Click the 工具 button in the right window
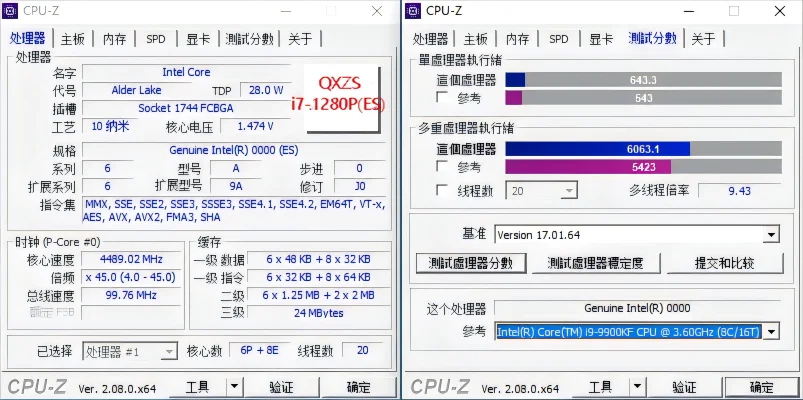Viewport: 803px width, 400px height. (x=600, y=387)
